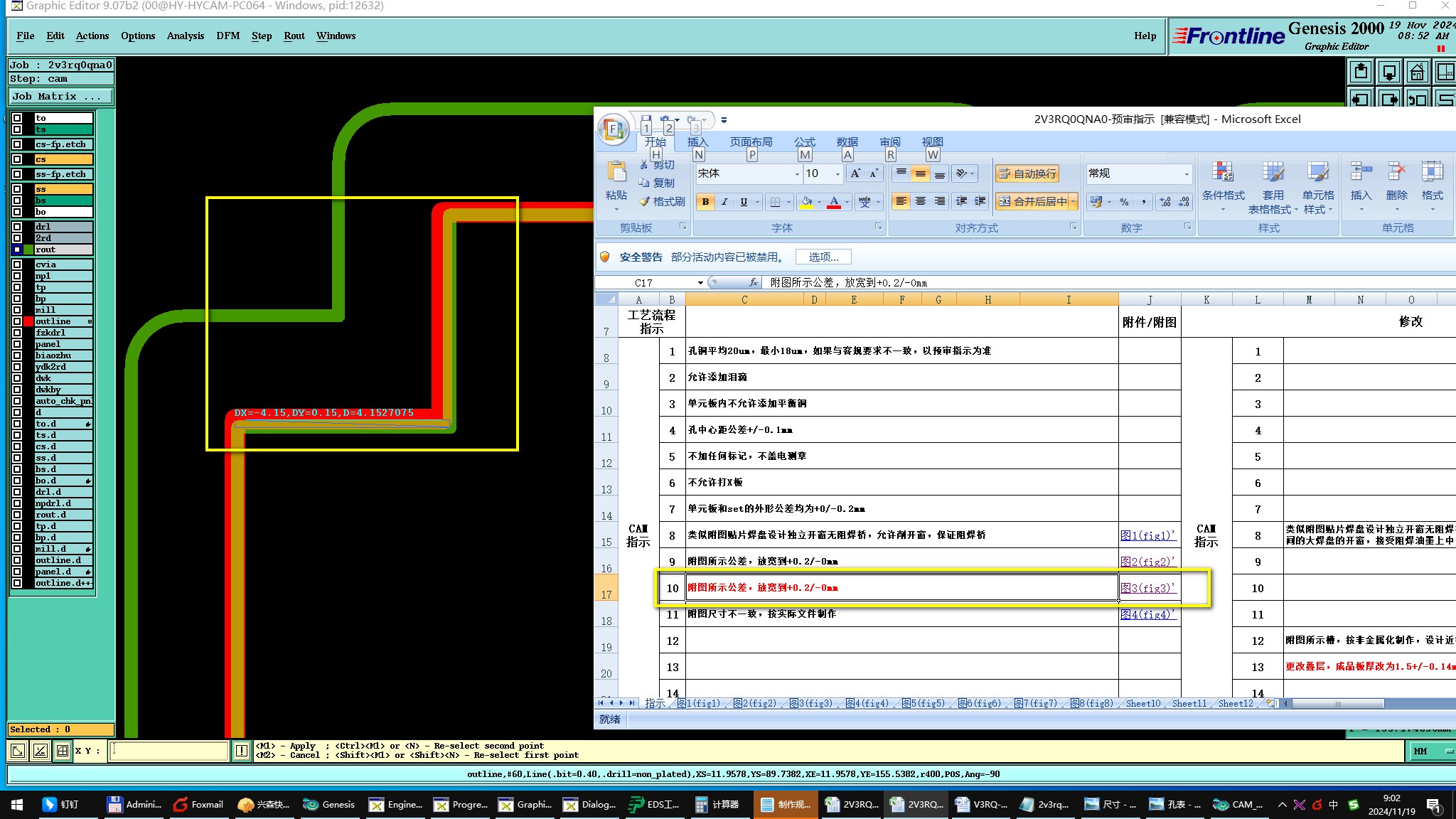Viewport: 1456px width, 819px height.
Task: Click the increase font size icon
Action: point(855,173)
